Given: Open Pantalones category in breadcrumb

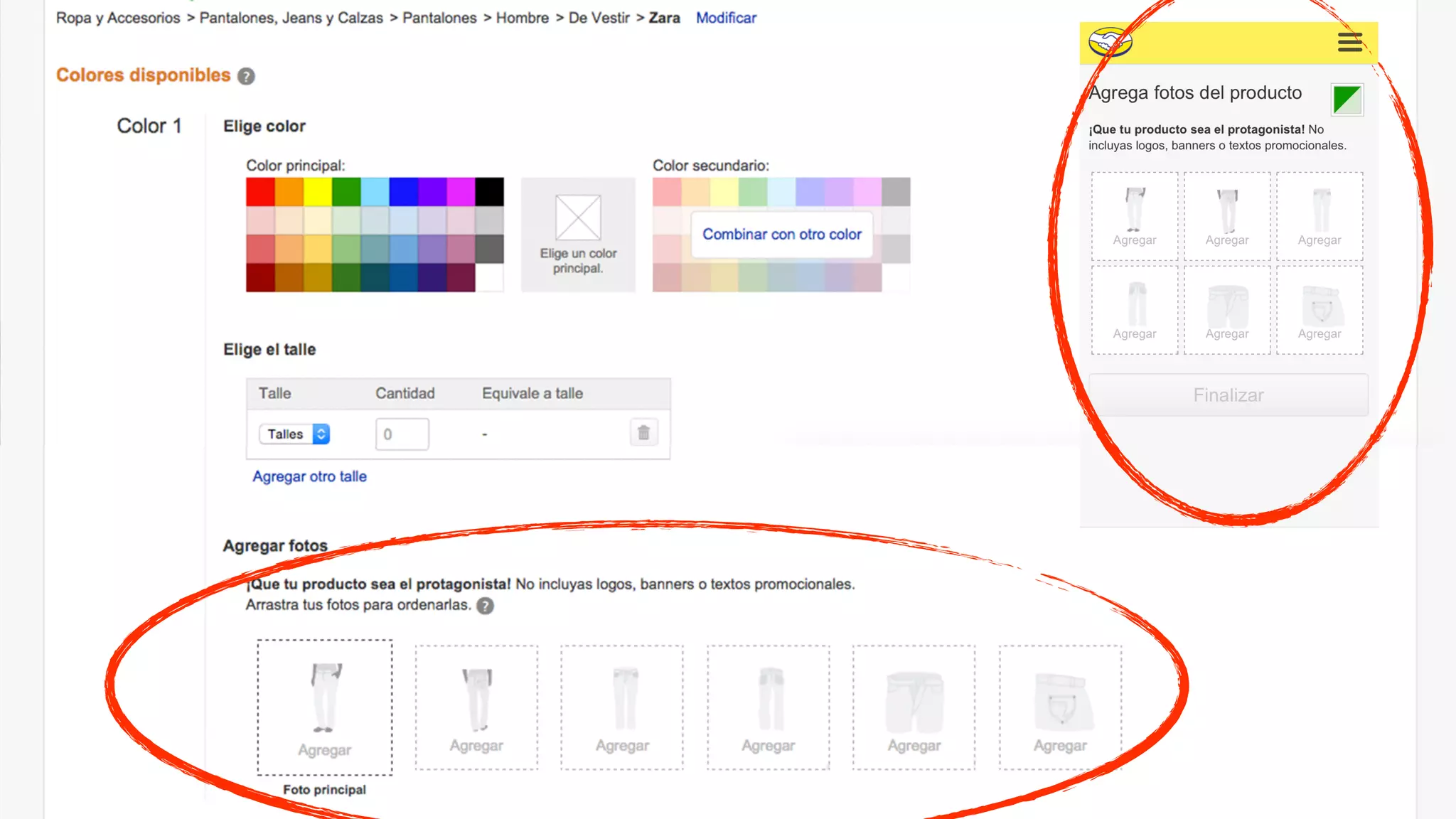Looking at the screenshot, I should (439, 18).
